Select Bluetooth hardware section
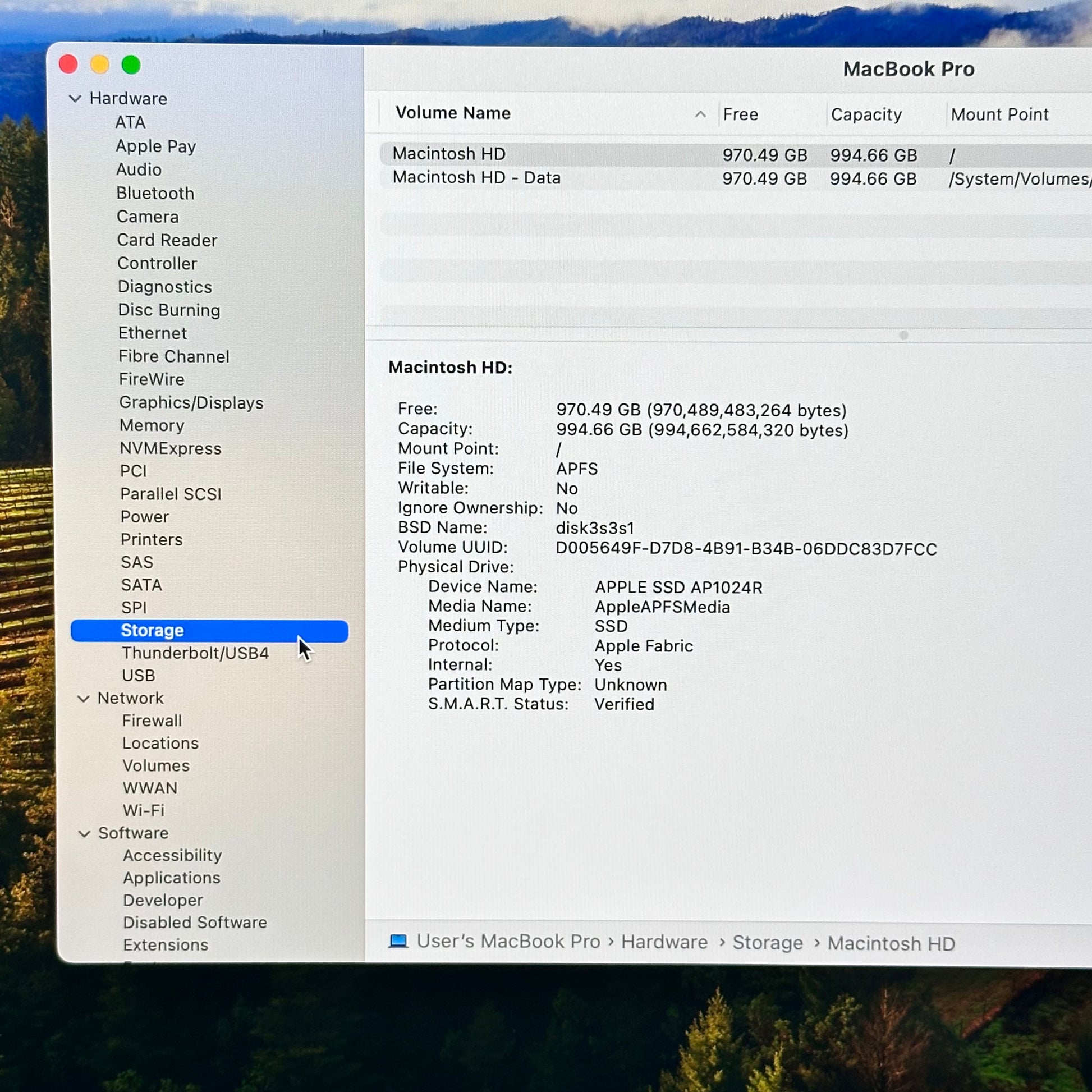 tap(155, 193)
